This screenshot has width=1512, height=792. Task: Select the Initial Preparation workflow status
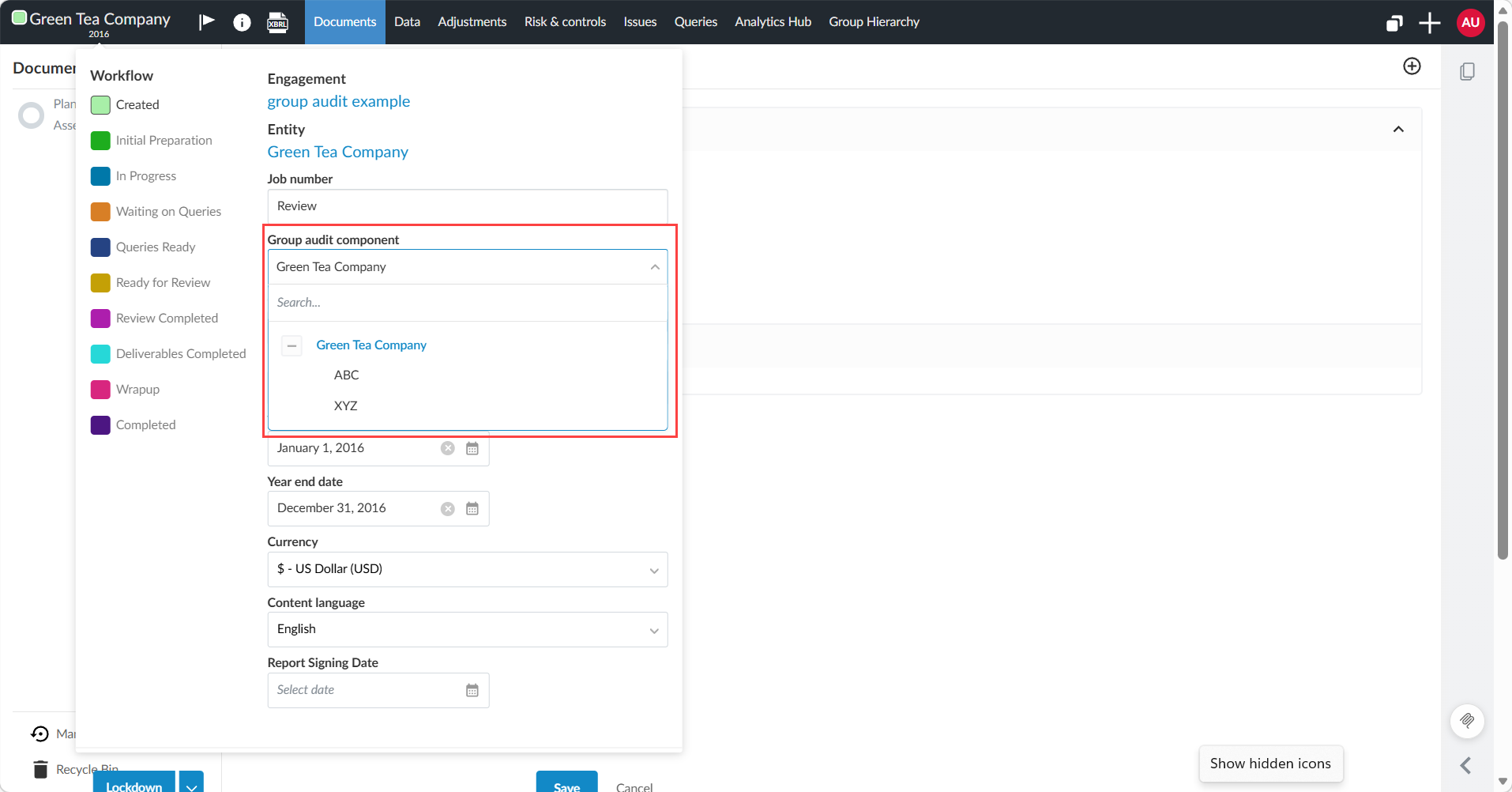pyautogui.click(x=152, y=140)
